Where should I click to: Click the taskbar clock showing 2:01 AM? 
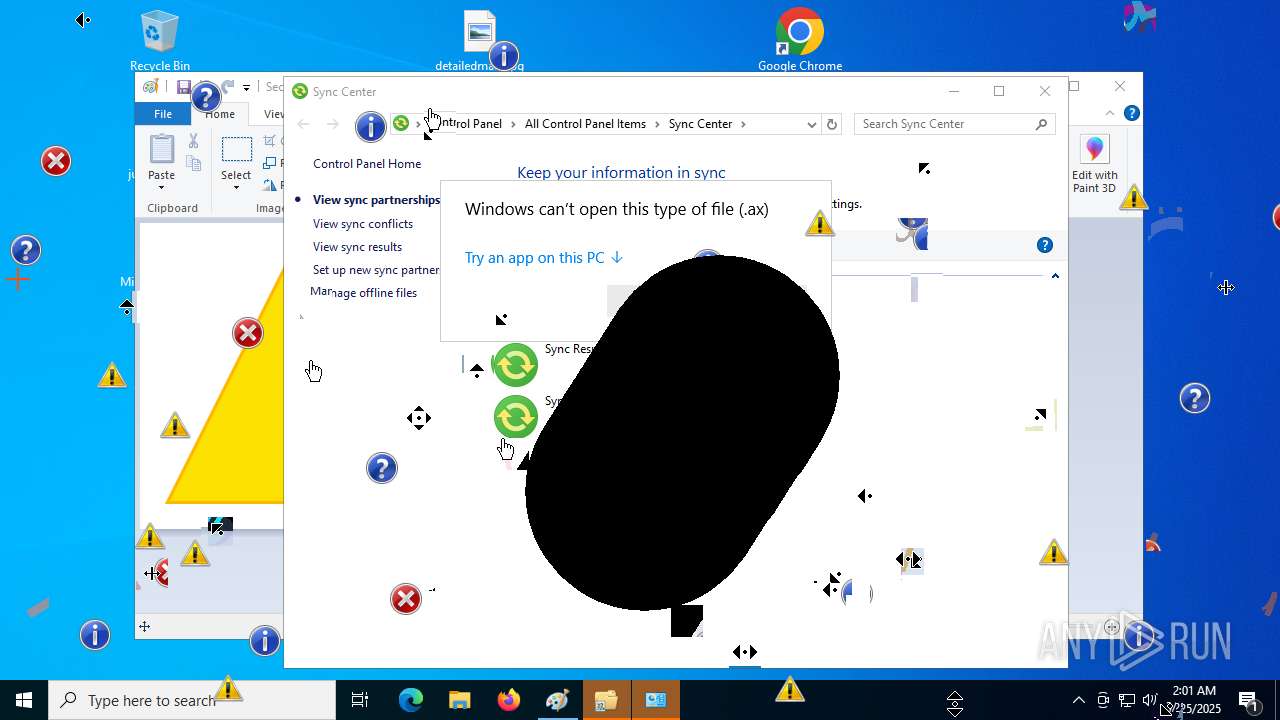(1194, 700)
